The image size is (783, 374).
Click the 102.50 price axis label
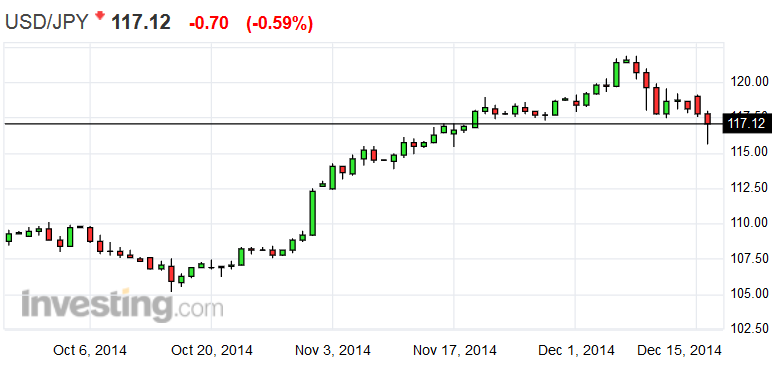coord(749,329)
